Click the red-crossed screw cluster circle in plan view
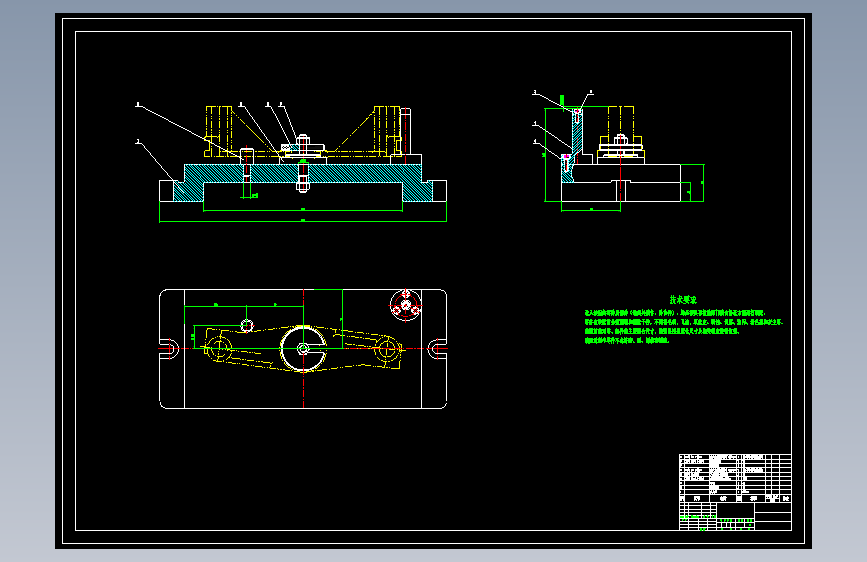Image resolution: width=867 pixels, height=562 pixels. (x=406, y=305)
